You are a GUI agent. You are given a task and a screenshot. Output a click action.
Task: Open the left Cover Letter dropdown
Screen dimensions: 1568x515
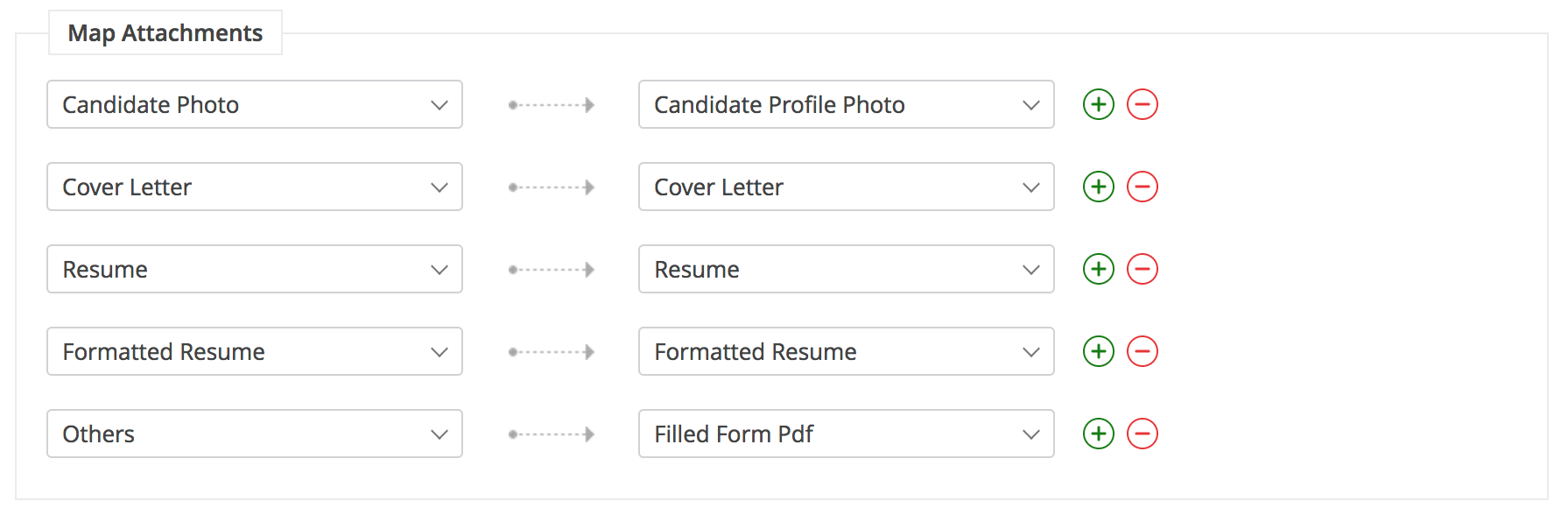254,187
